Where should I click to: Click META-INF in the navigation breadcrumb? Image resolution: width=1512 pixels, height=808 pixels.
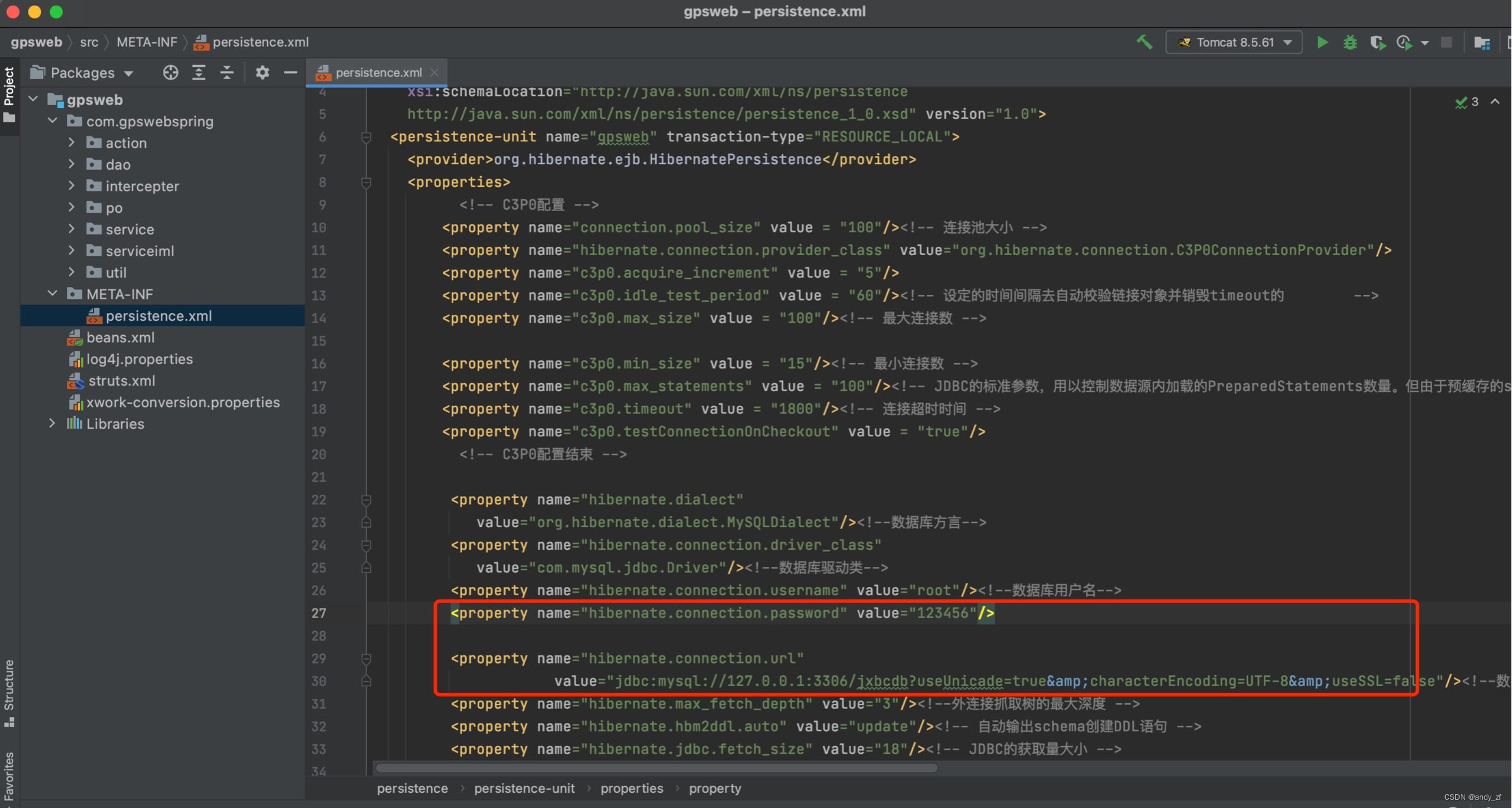146,42
